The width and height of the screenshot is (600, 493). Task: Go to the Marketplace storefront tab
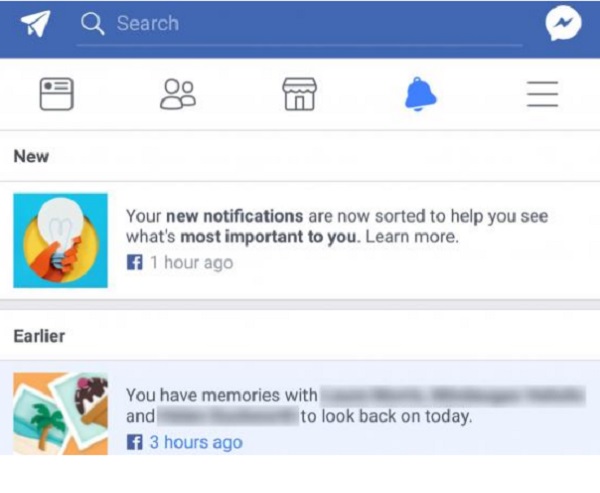[x=299, y=94]
